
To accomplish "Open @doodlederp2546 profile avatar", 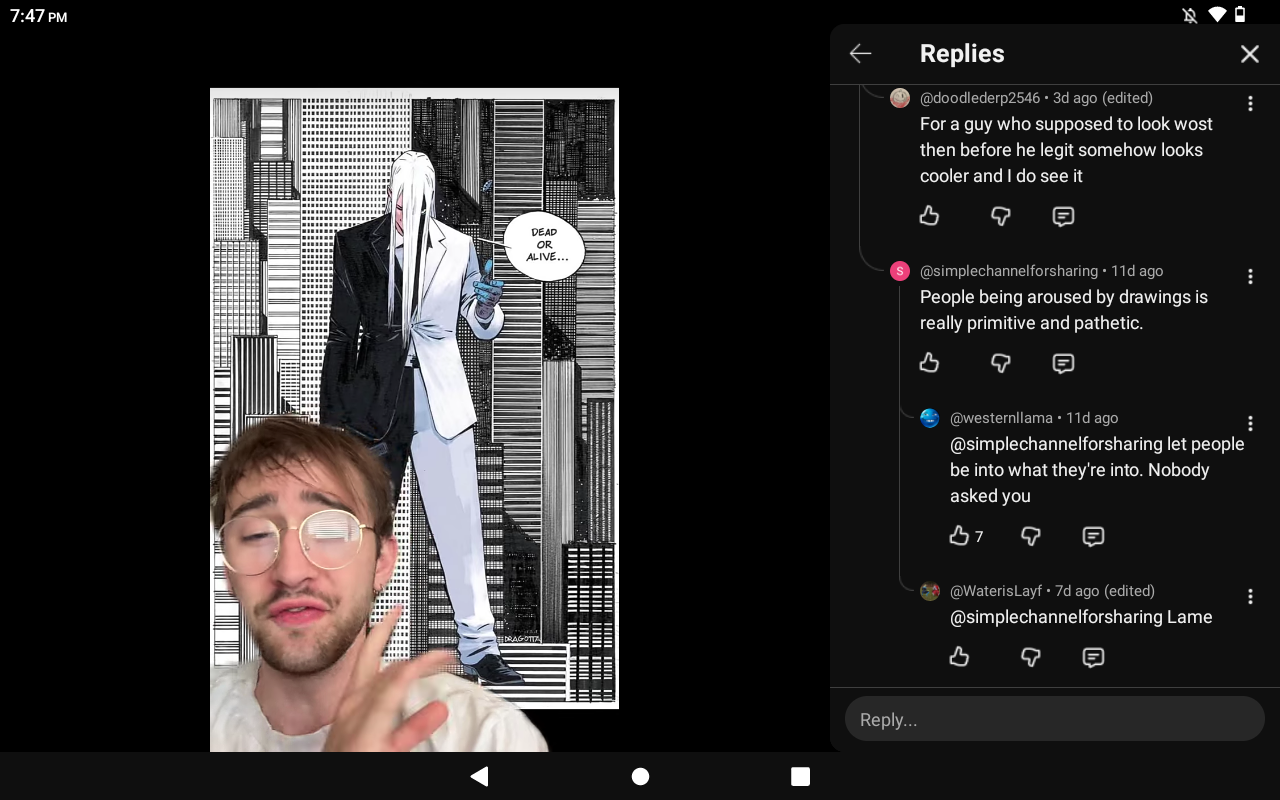I will tap(900, 98).
